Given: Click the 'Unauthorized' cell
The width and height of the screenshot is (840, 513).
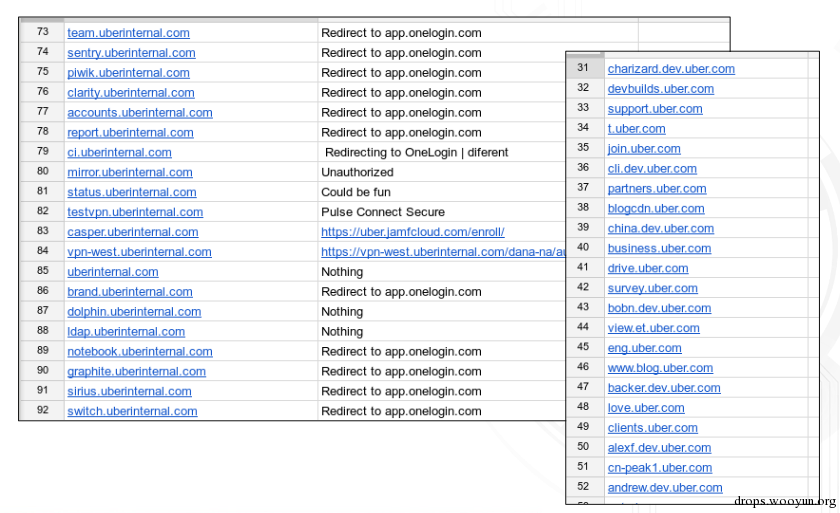Looking at the screenshot, I should 357,172.
